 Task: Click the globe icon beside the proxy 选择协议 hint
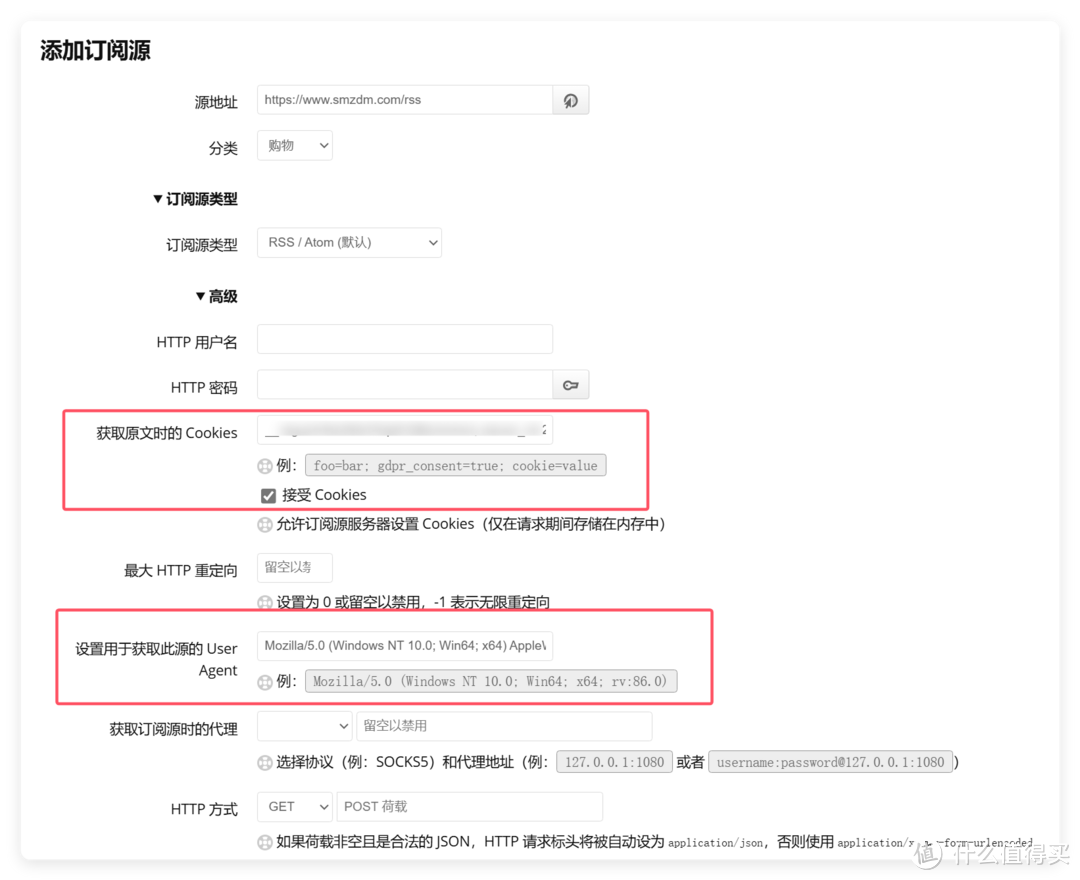point(264,761)
